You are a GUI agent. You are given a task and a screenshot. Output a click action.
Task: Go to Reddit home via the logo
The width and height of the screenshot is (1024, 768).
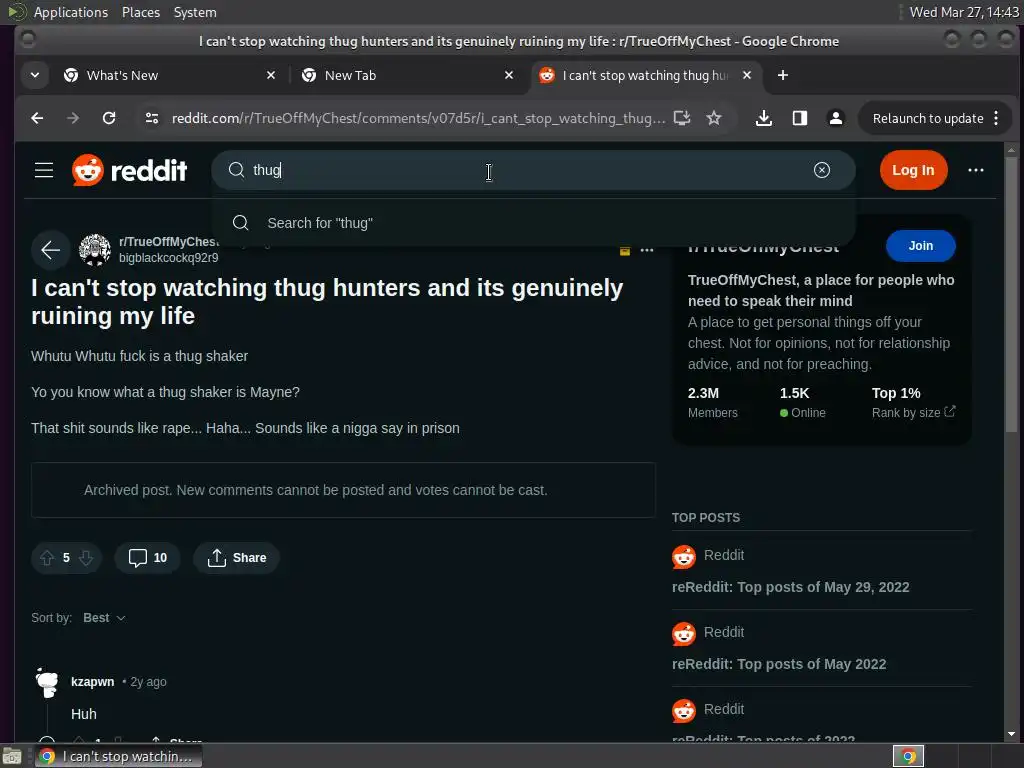(129, 170)
